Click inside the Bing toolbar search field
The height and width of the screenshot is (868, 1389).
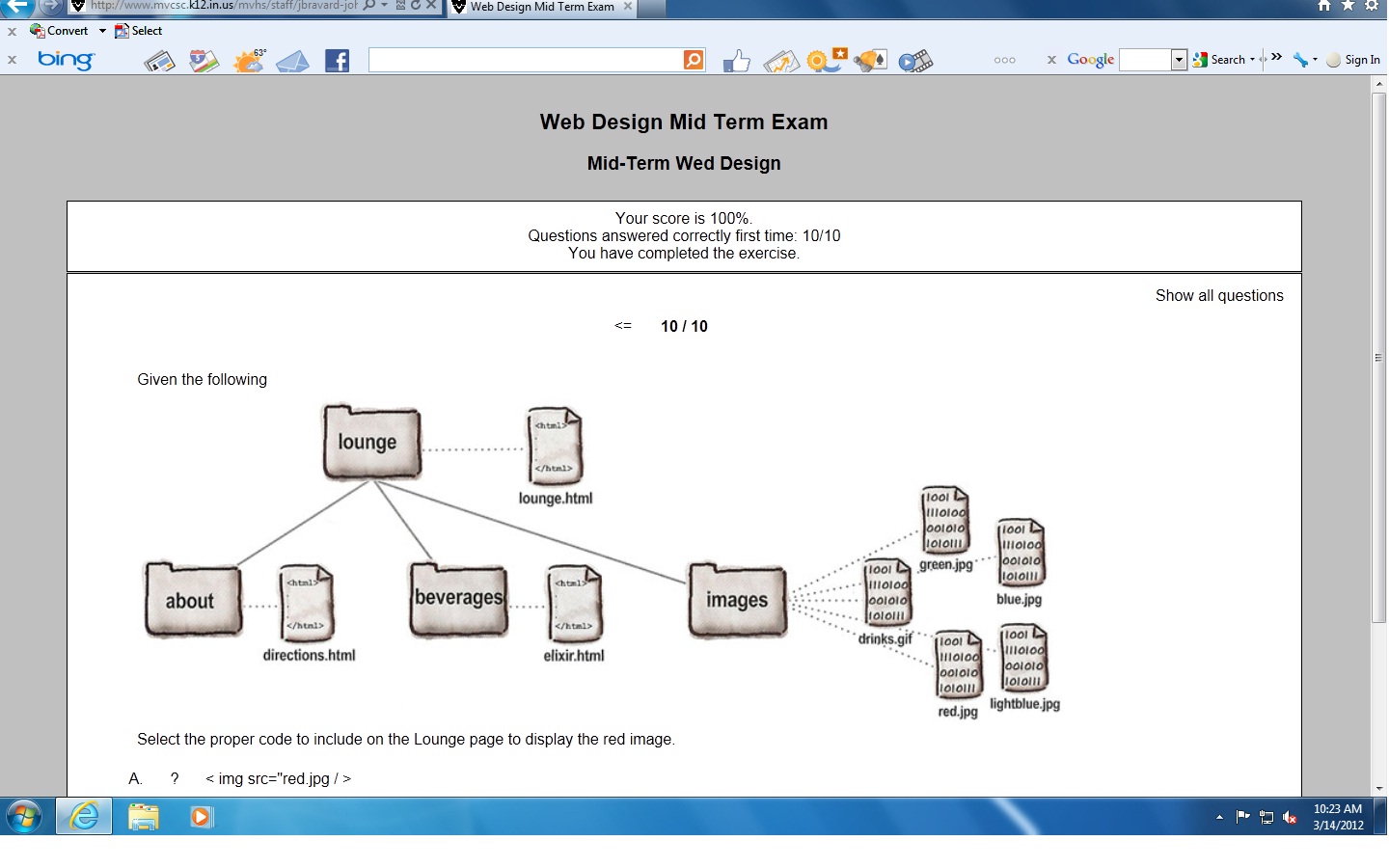point(525,60)
